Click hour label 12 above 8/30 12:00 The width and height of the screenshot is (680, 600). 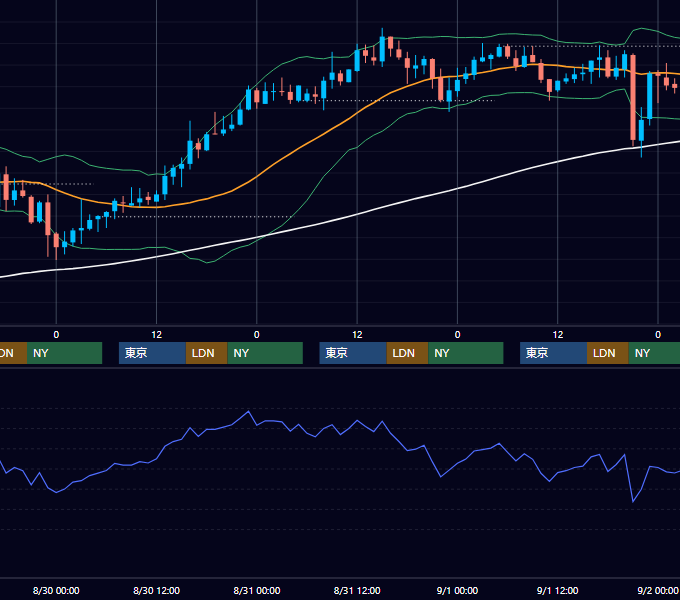click(157, 335)
